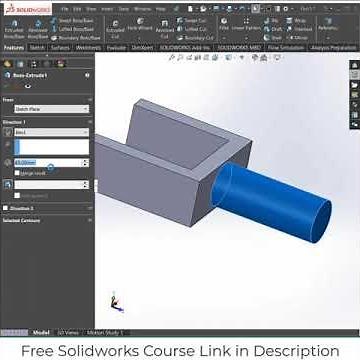Screen dimensions: 360x360
Task: Toggle the Draft outward checkbox
Action: (x=17, y=195)
